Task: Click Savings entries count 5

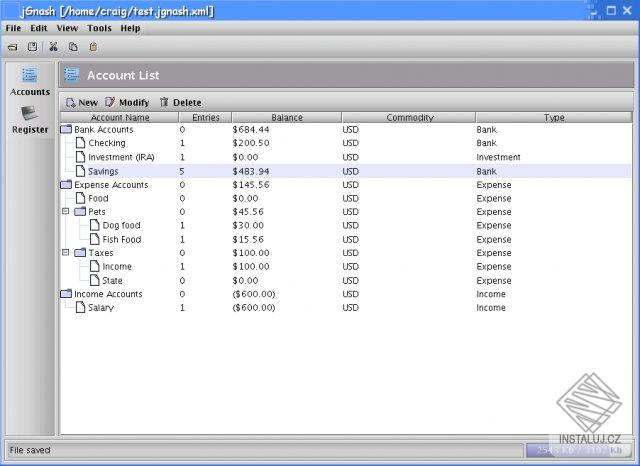Action: [x=182, y=171]
